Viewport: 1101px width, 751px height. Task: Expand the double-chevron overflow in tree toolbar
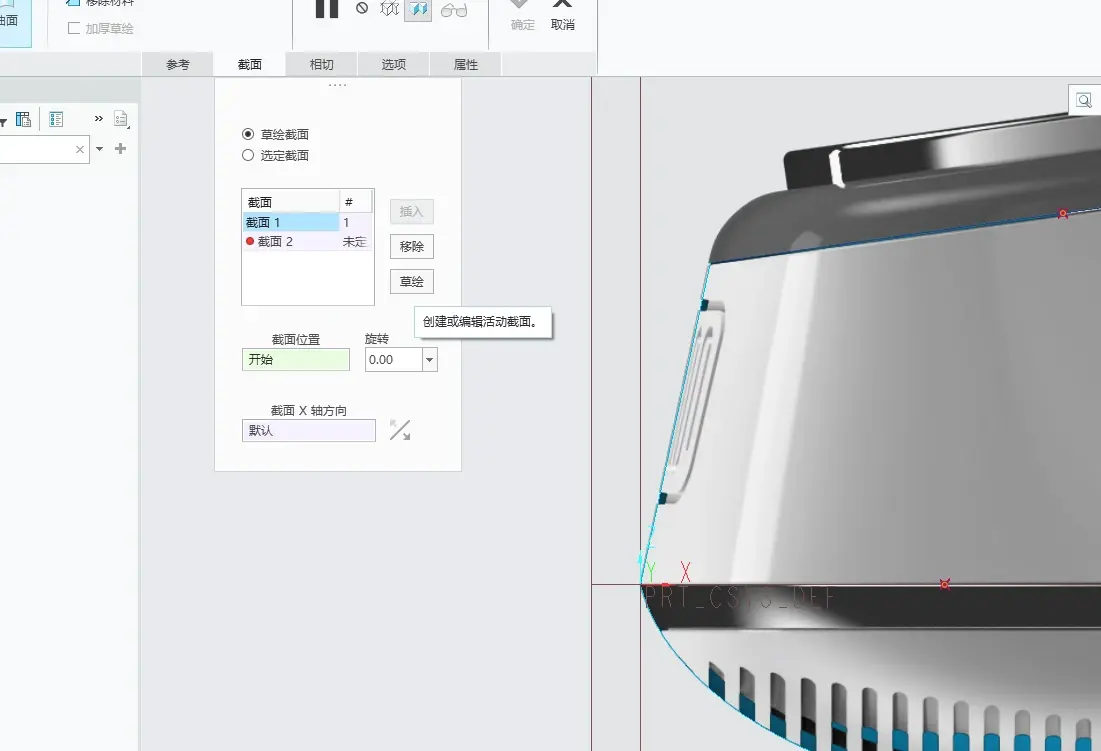click(x=99, y=119)
